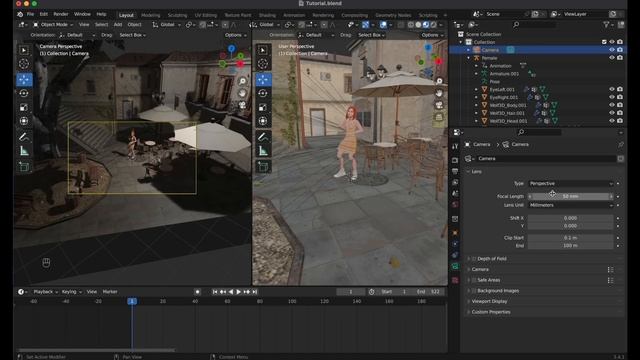The image size is (640, 360).
Task: Toggle visibility of EyeLeft.001
Action: click(612, 89)
